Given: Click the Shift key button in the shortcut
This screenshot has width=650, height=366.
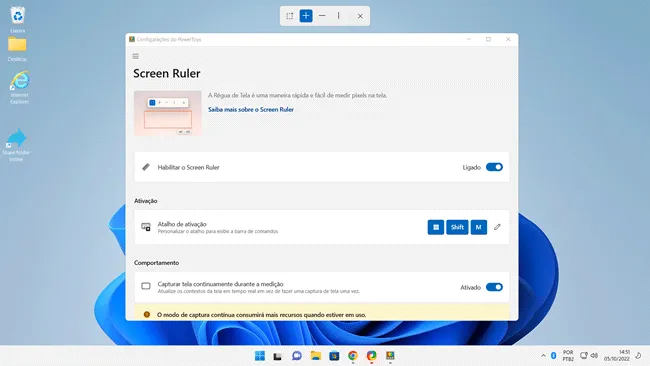Looking at the screenshot, I should pyautogui.click(x=457, y=227).
